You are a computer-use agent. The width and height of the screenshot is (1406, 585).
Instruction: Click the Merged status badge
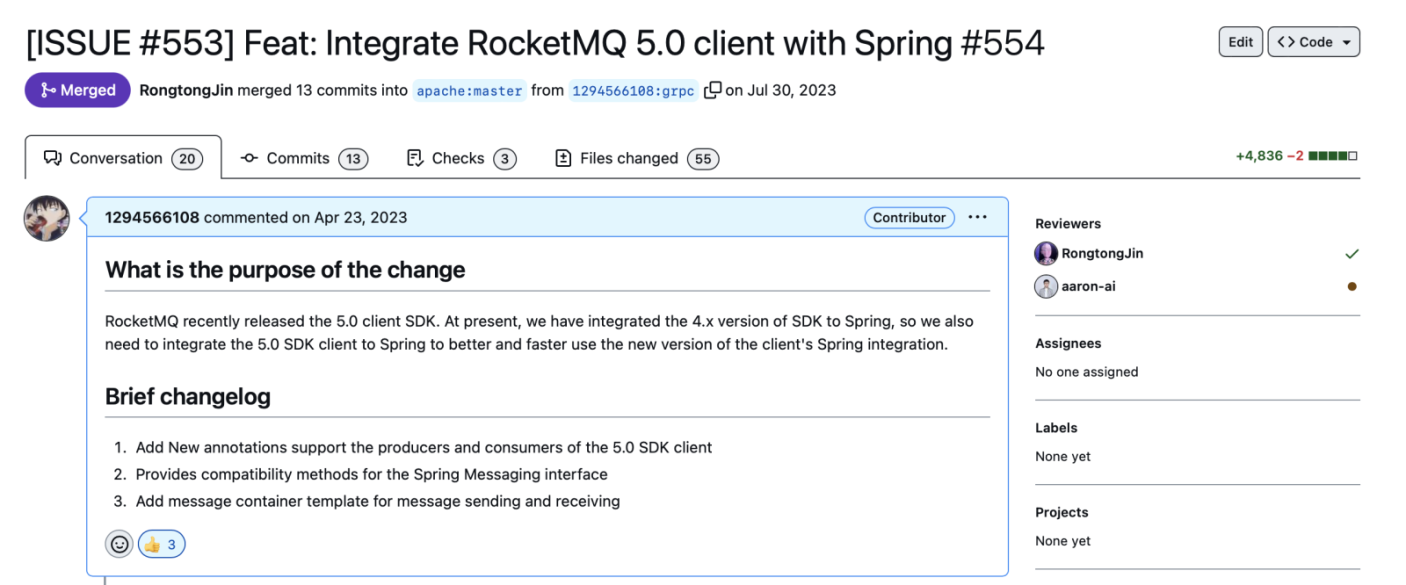pyautogui.click(x=78, y=90)
